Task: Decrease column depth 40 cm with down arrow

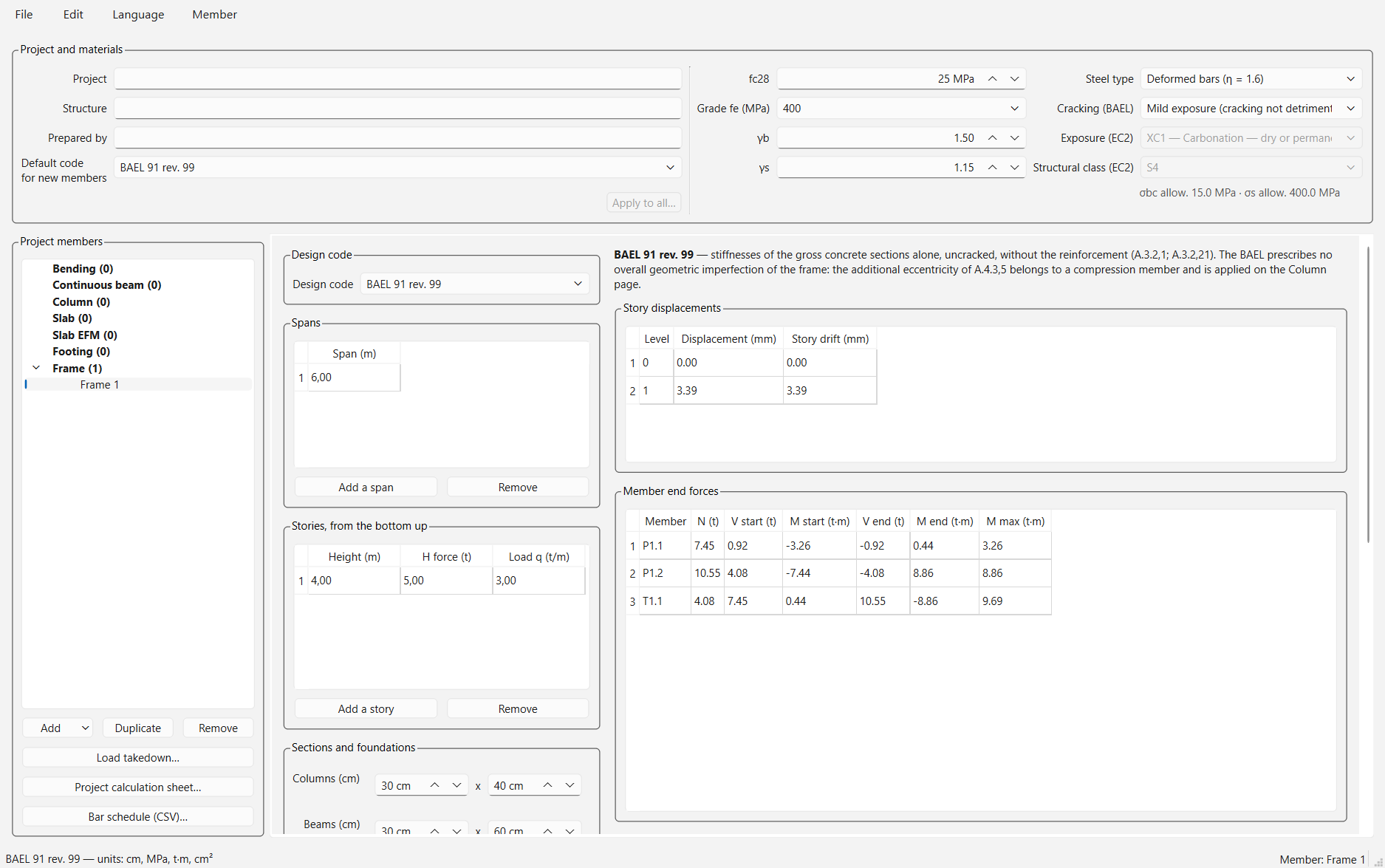Action: point(570,785)
